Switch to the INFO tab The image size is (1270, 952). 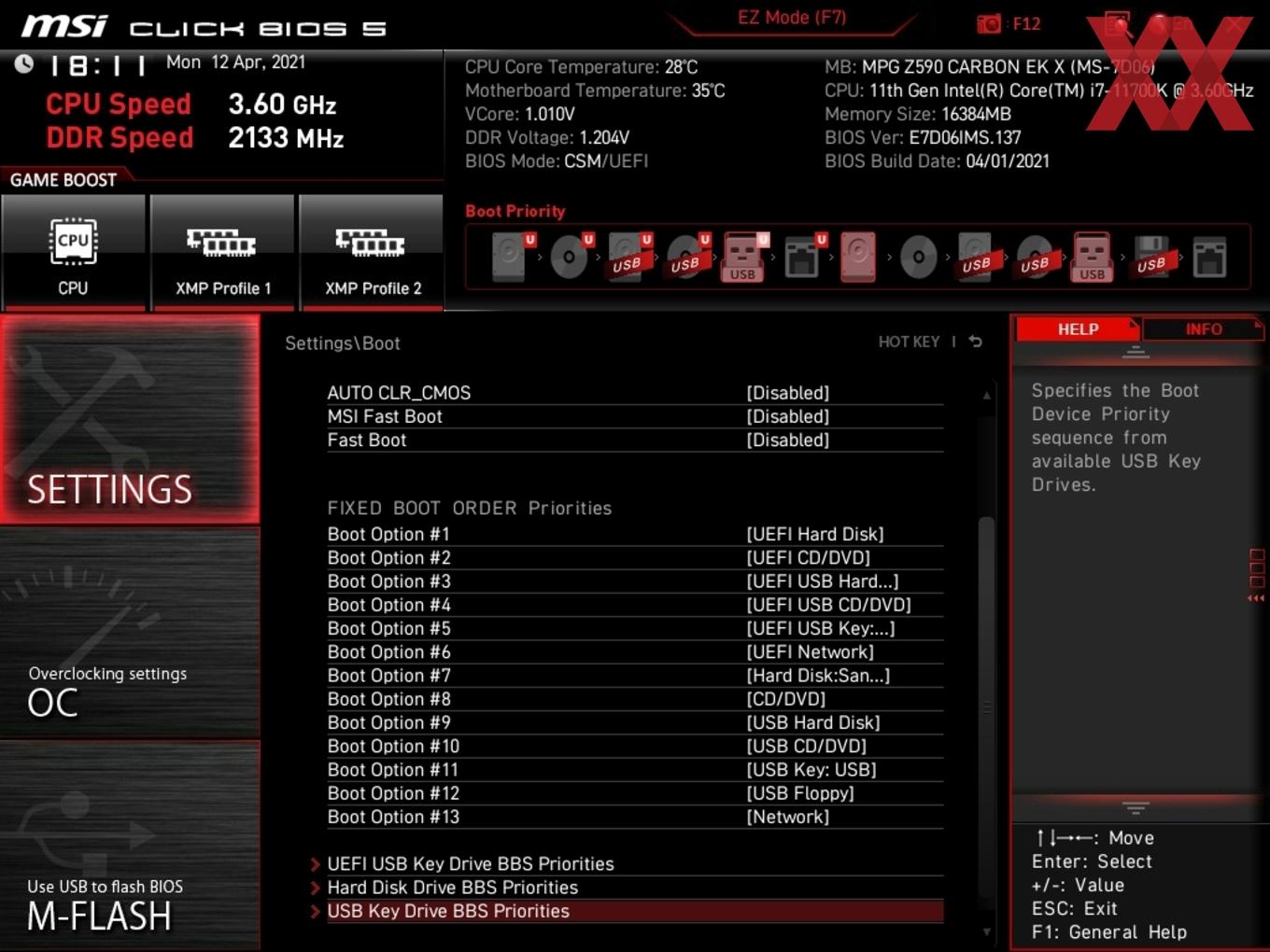pyautogui.click(x=1203, y=329)
